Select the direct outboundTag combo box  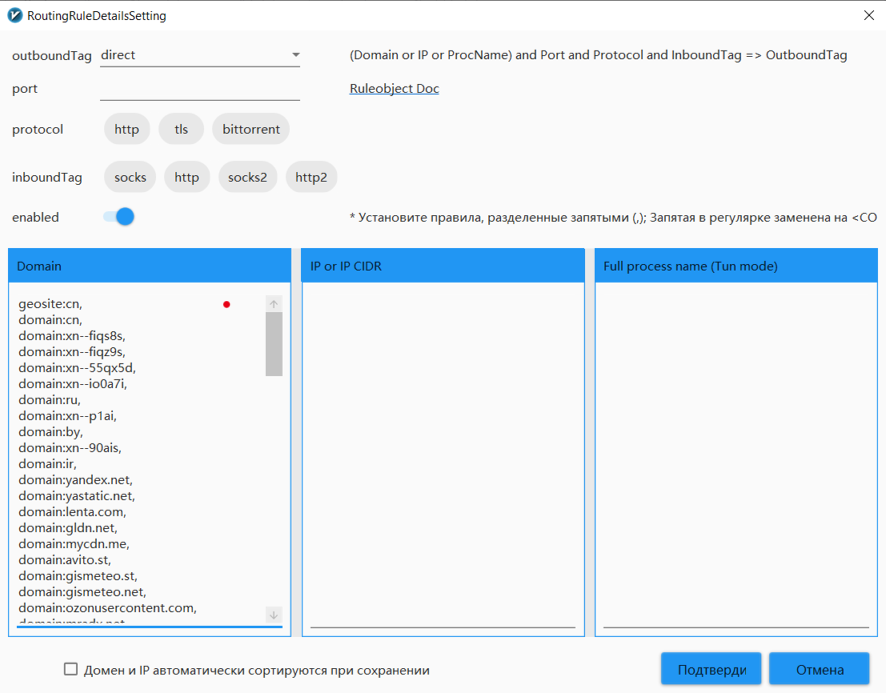(x=190, y=55)
